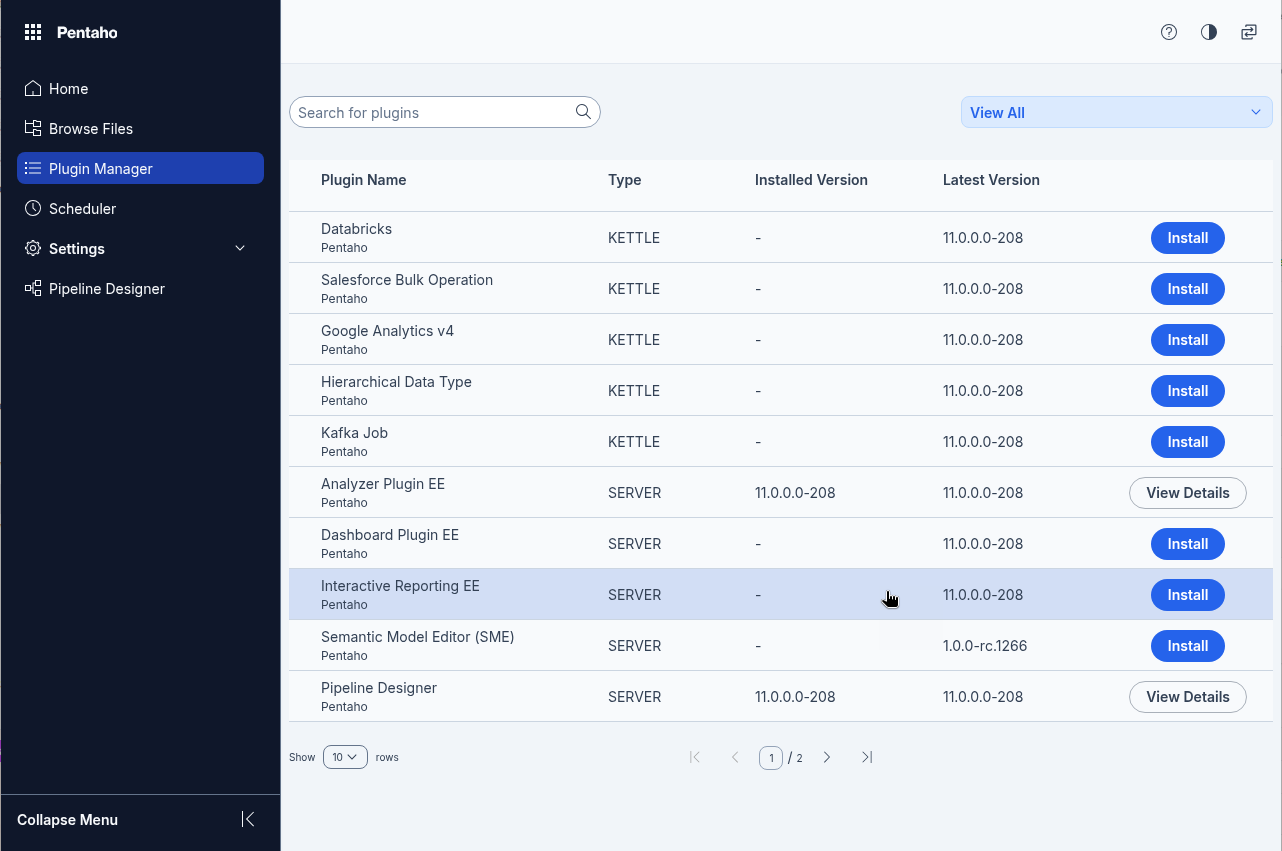The width and height of the screenshot is (1282, 851).
Task: Click the current page number box
Action: point(770,758)
